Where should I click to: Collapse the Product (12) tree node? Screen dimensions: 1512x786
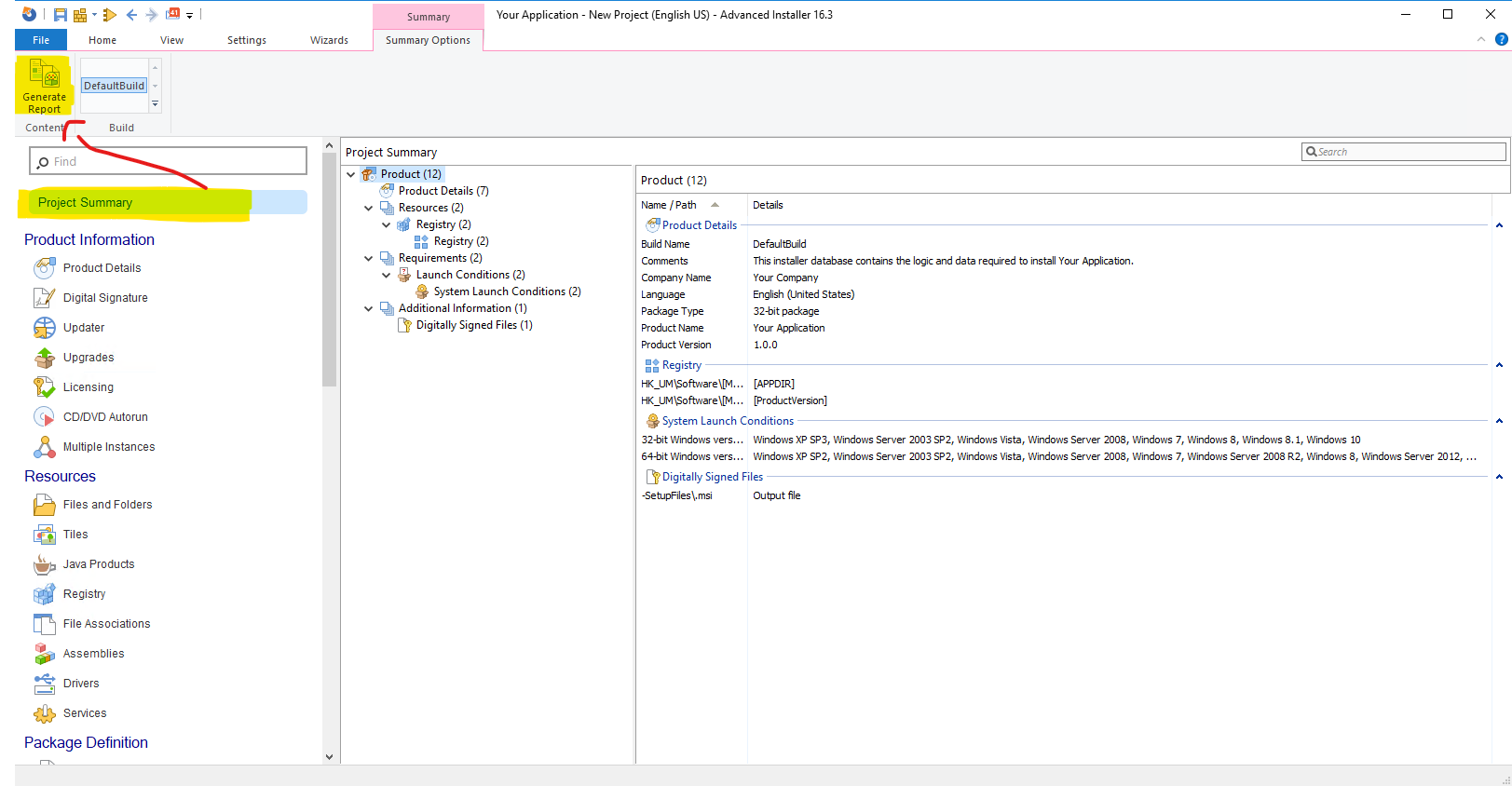click(351, 174)
